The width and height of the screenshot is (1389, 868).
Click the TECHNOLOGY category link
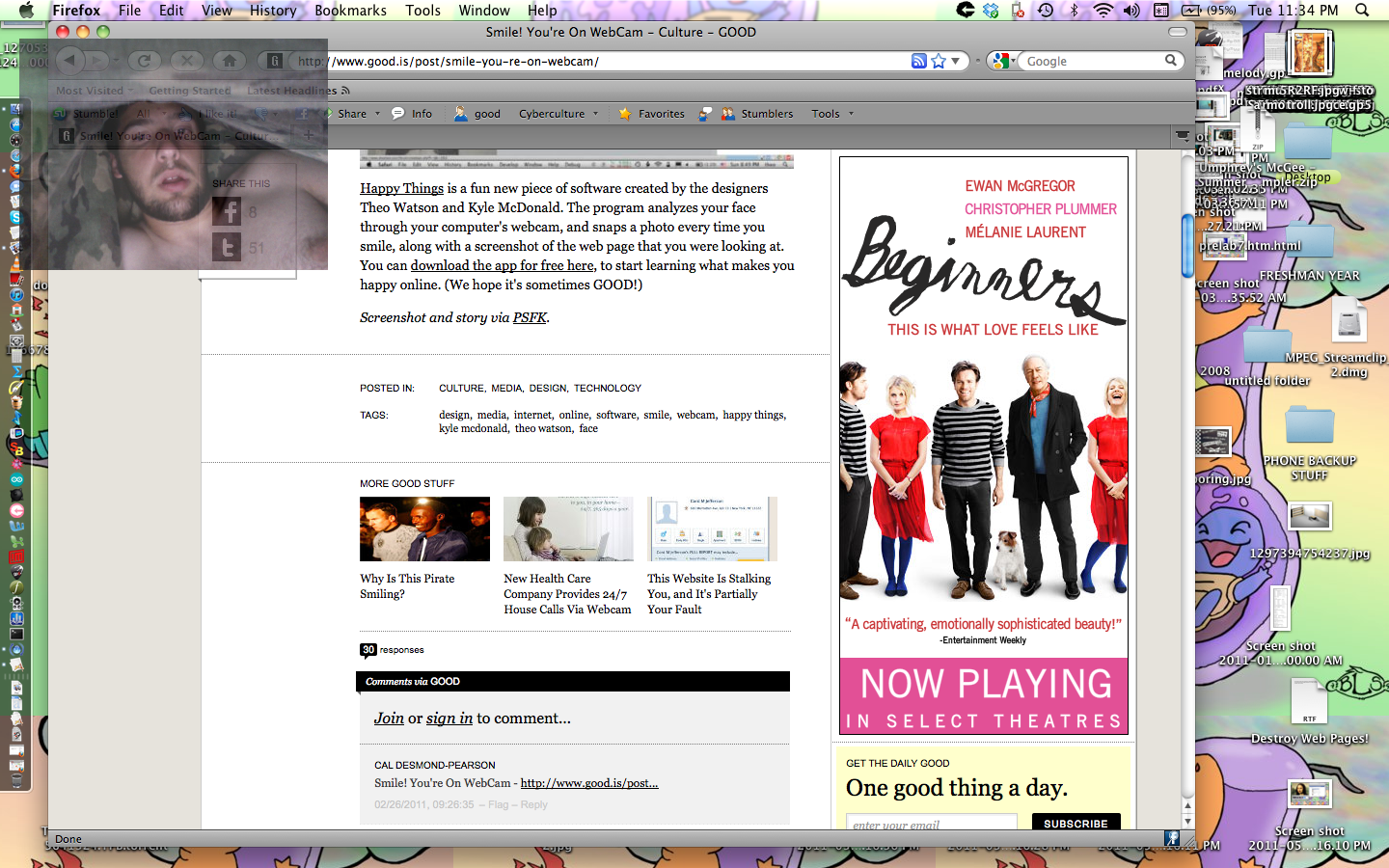(608, 388)
